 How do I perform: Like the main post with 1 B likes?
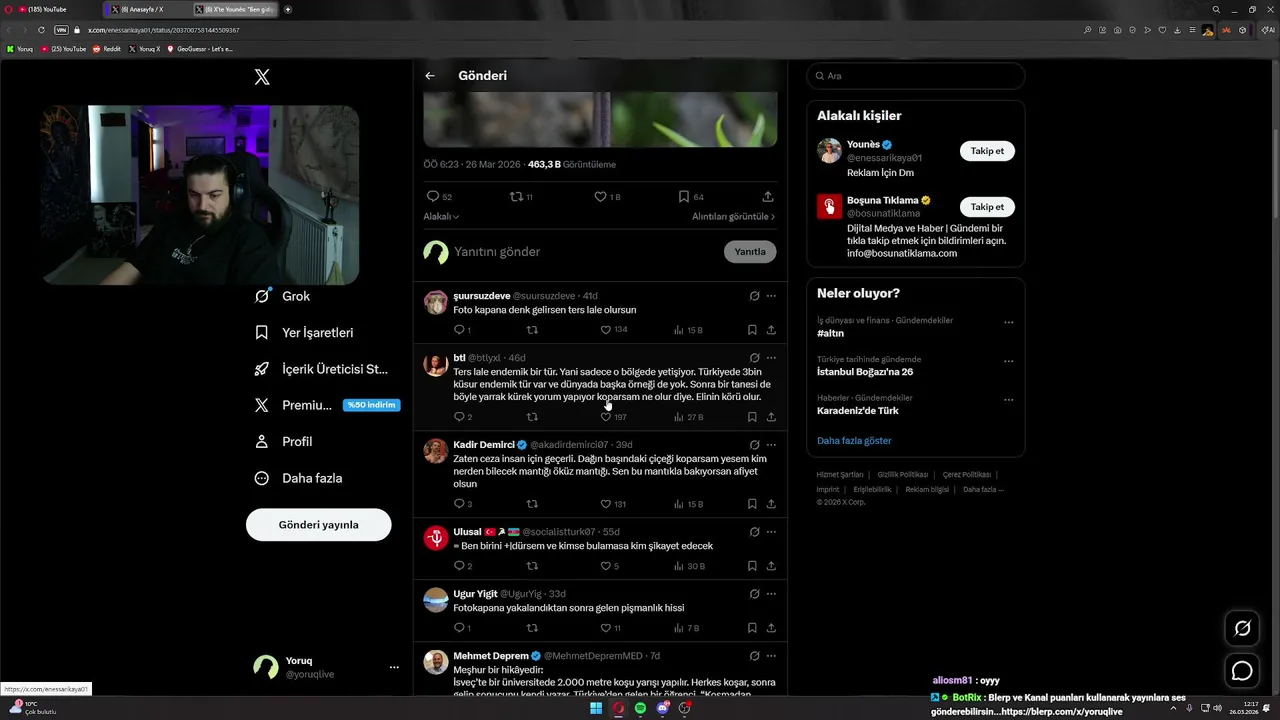[x=607, y=197]
